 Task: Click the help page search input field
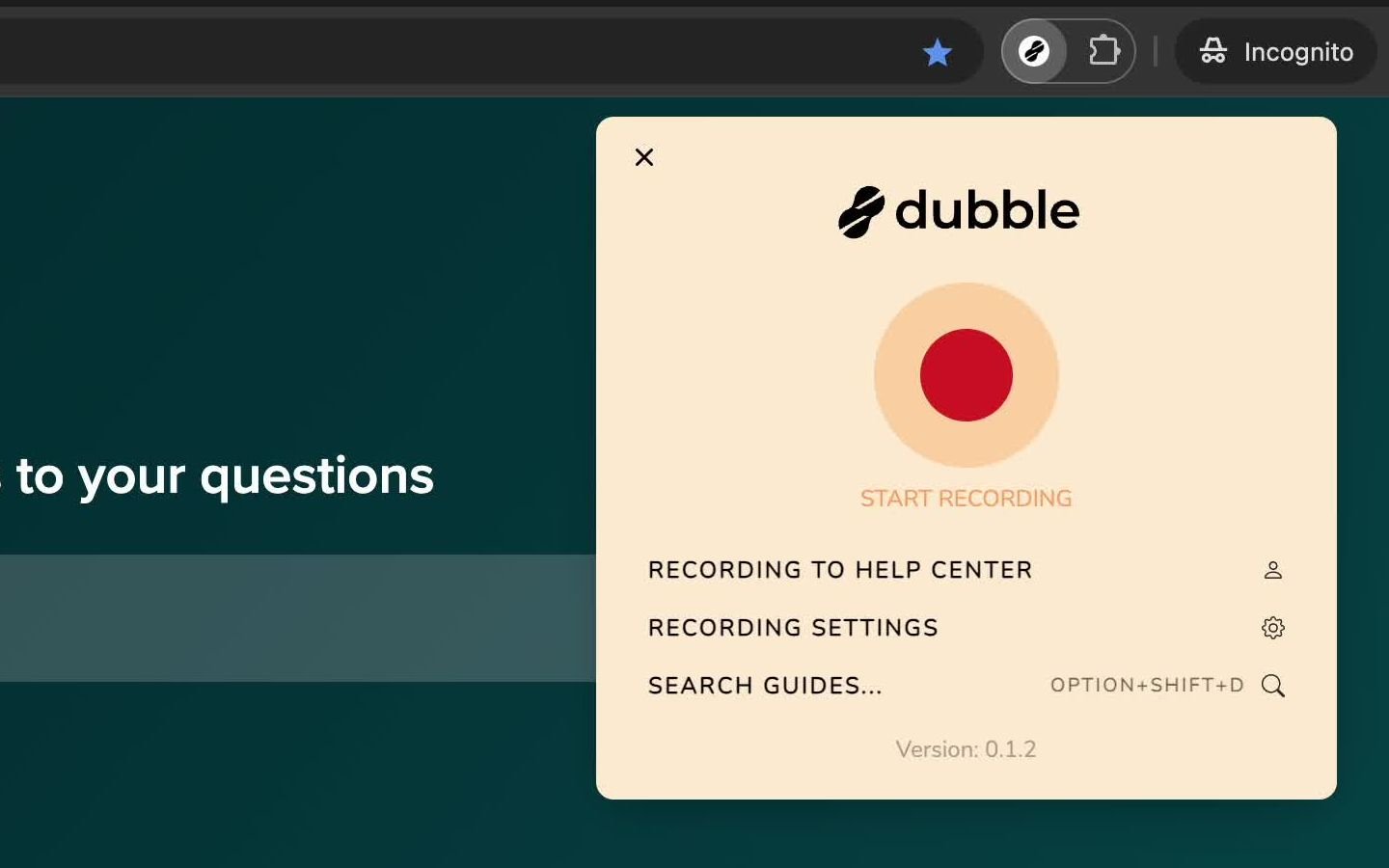298,618
